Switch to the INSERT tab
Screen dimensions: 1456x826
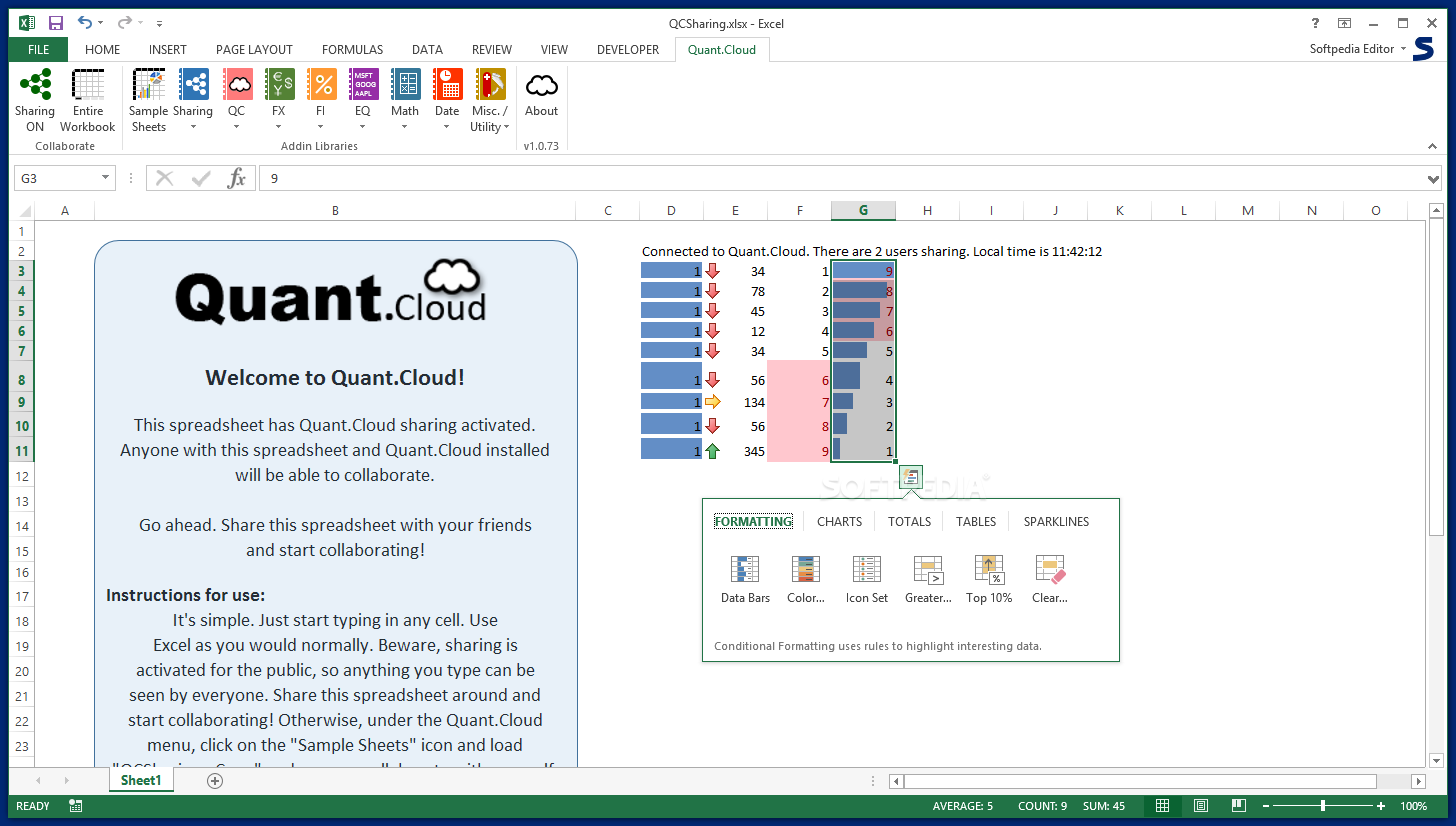point(168,49)
